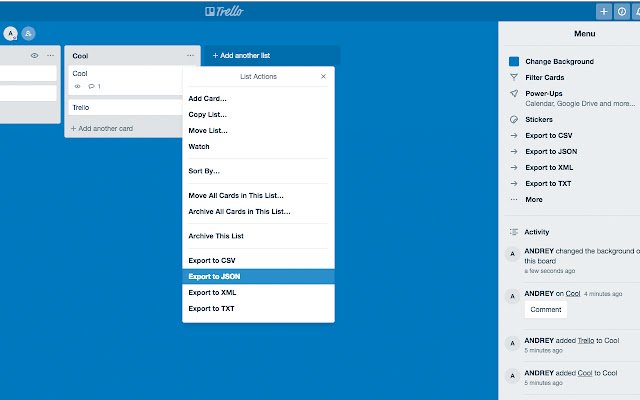The image size is (640, 400).
Task: Click arrow icon beside Export to TXT in Menu
Action: (x=514, y=184)
